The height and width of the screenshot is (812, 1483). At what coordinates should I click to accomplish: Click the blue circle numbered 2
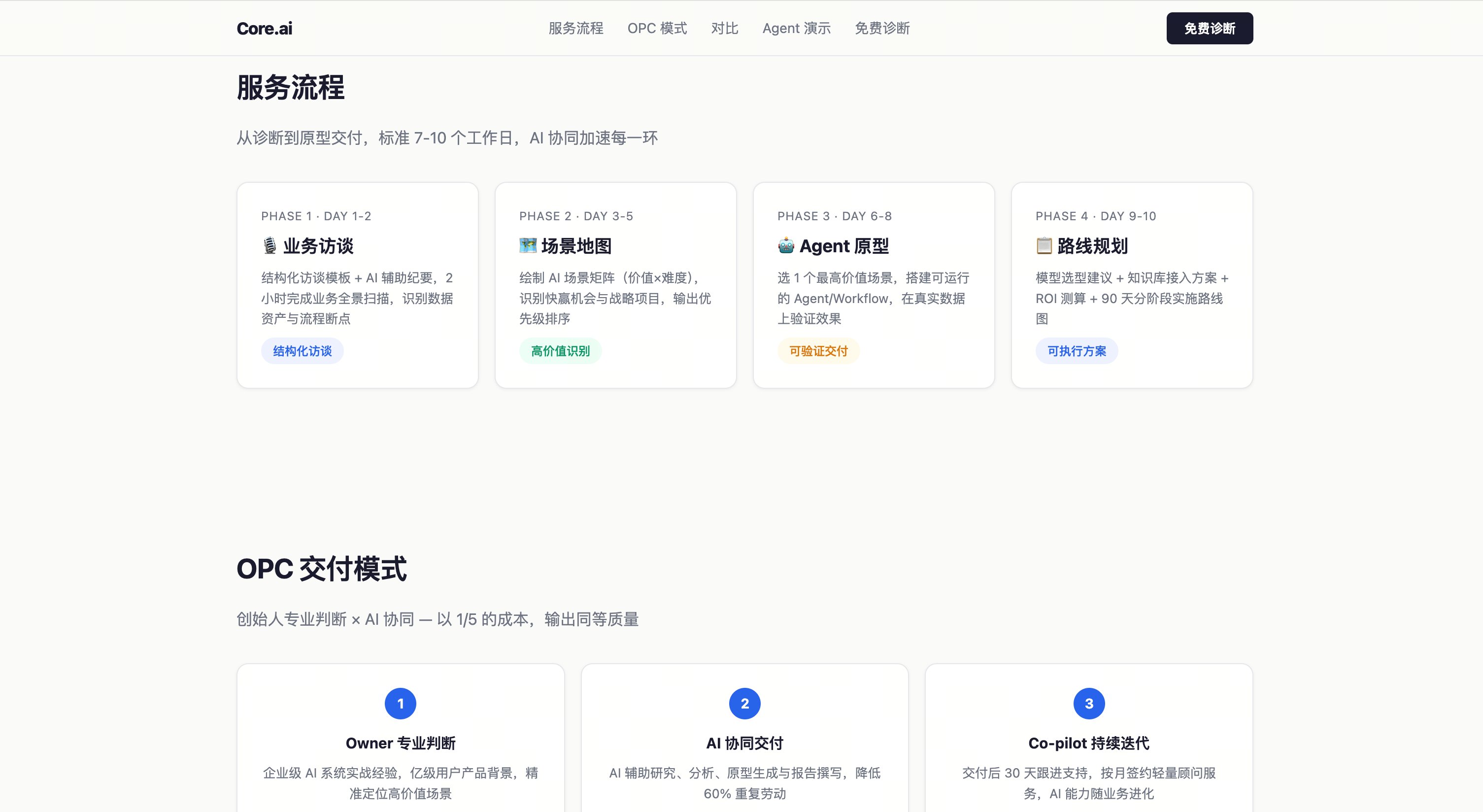coord(744,703)
